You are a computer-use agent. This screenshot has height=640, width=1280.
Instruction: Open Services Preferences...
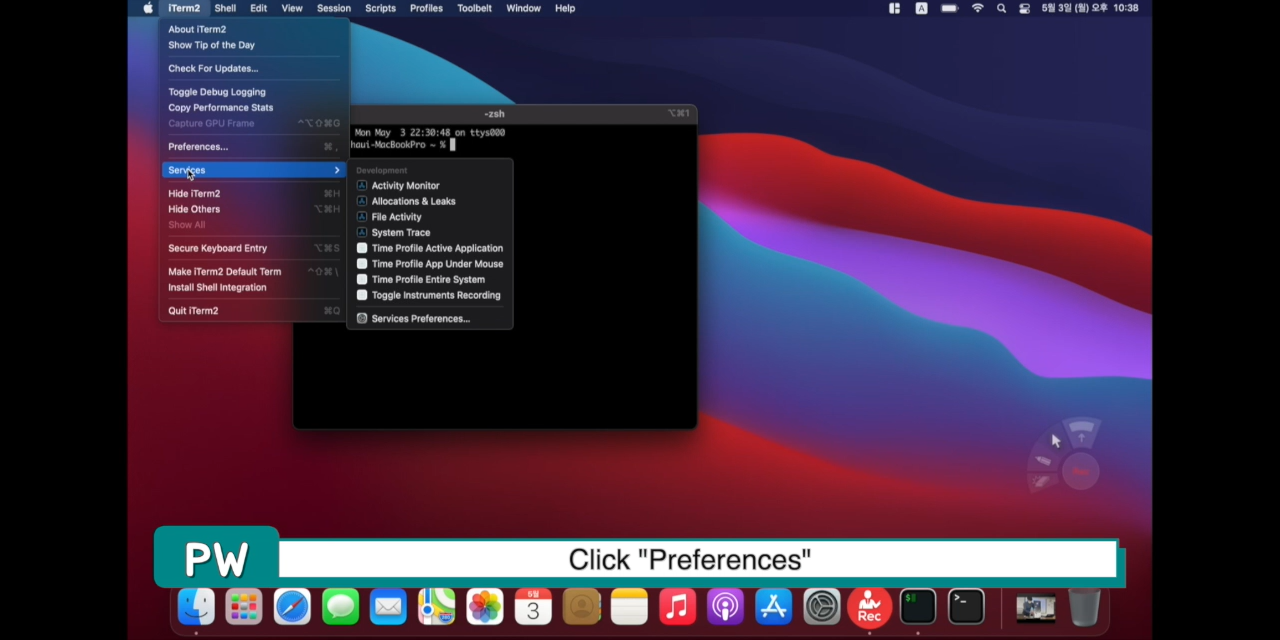(x=430, y=319)
